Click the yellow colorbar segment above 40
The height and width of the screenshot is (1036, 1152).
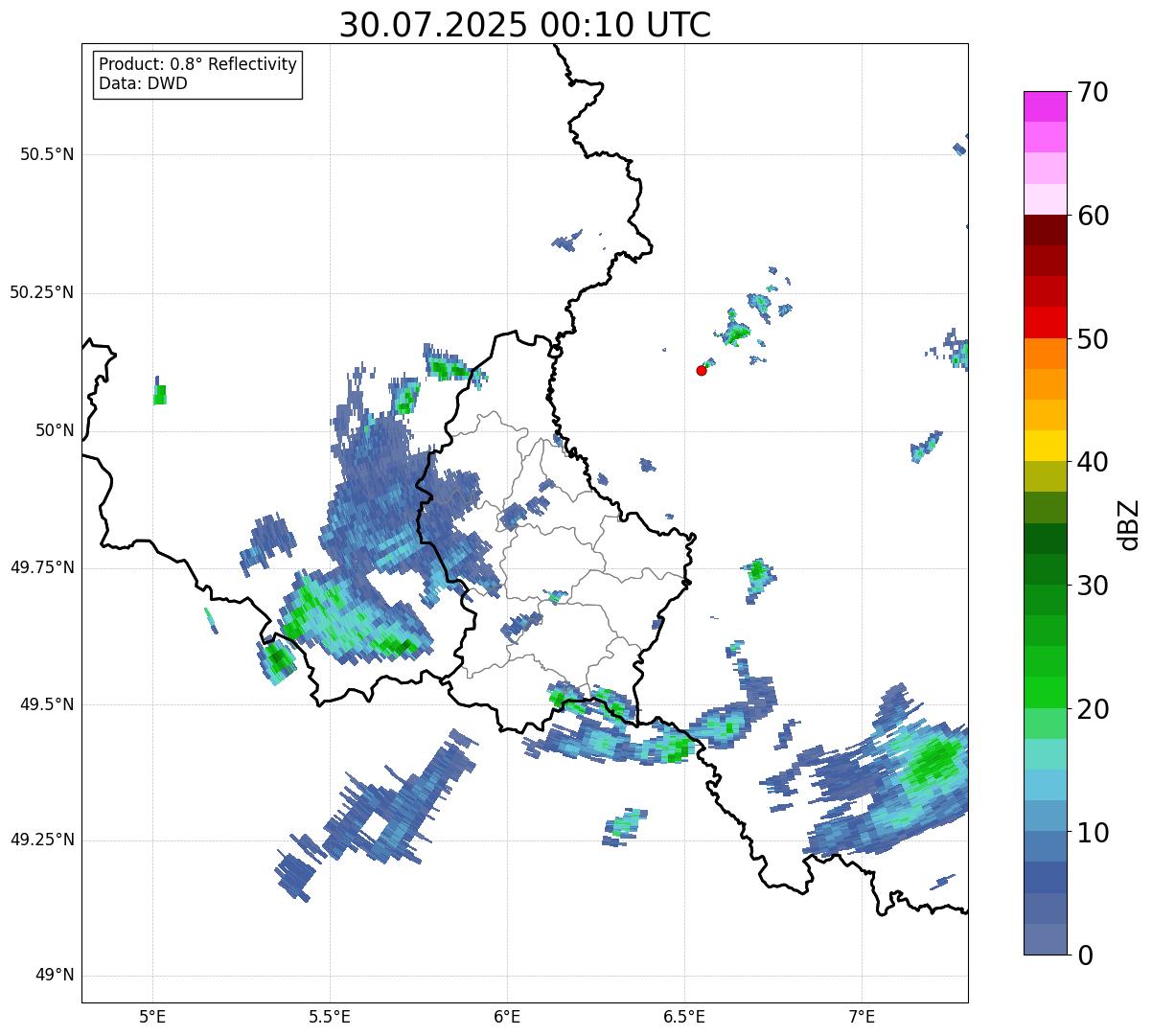coord(1046,446)
